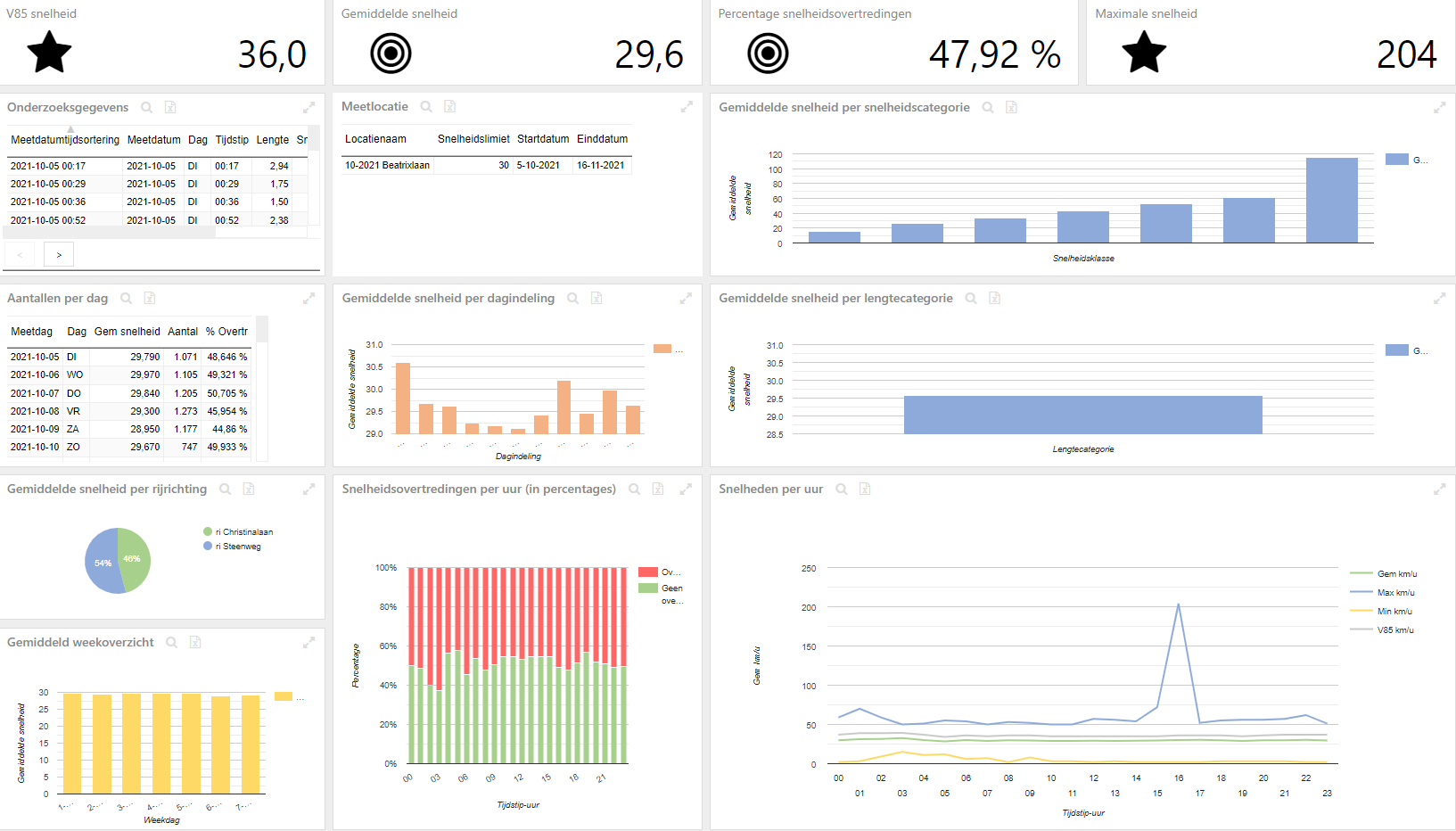
Task: Click the Max km/u peak at hour 16
Action: click(x=1179, y=605)
